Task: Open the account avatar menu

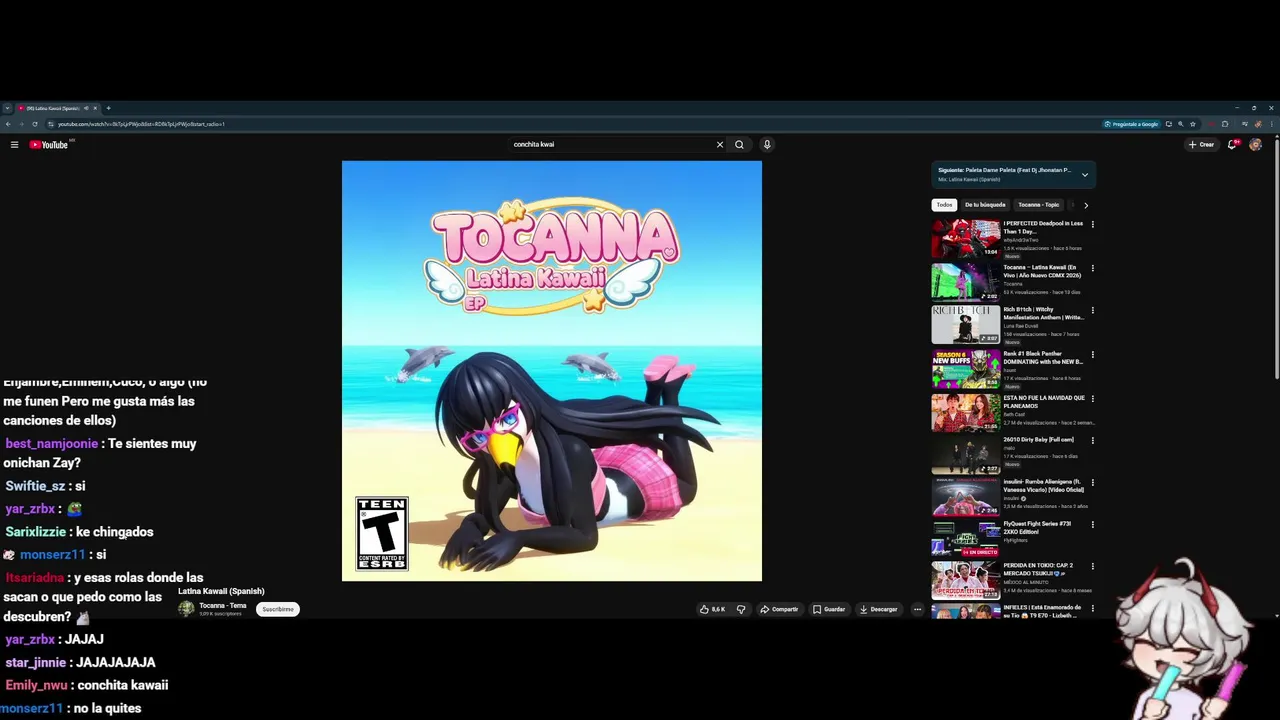Action: (x=1256, y=144)
